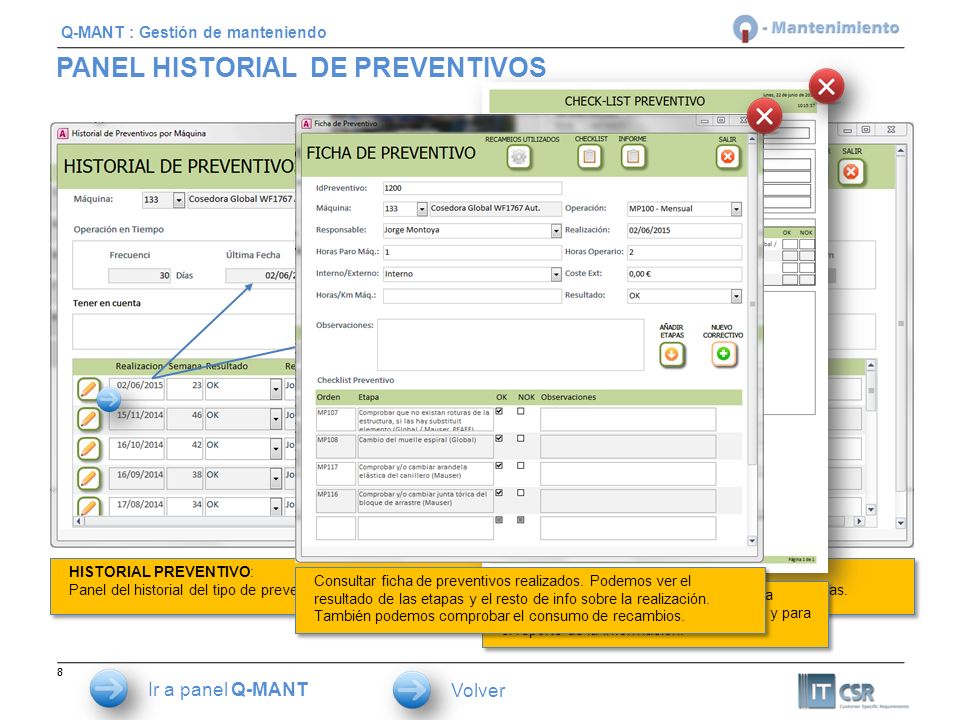
Task: Expand the Interno/Externo dropdown
Action: 556,274
